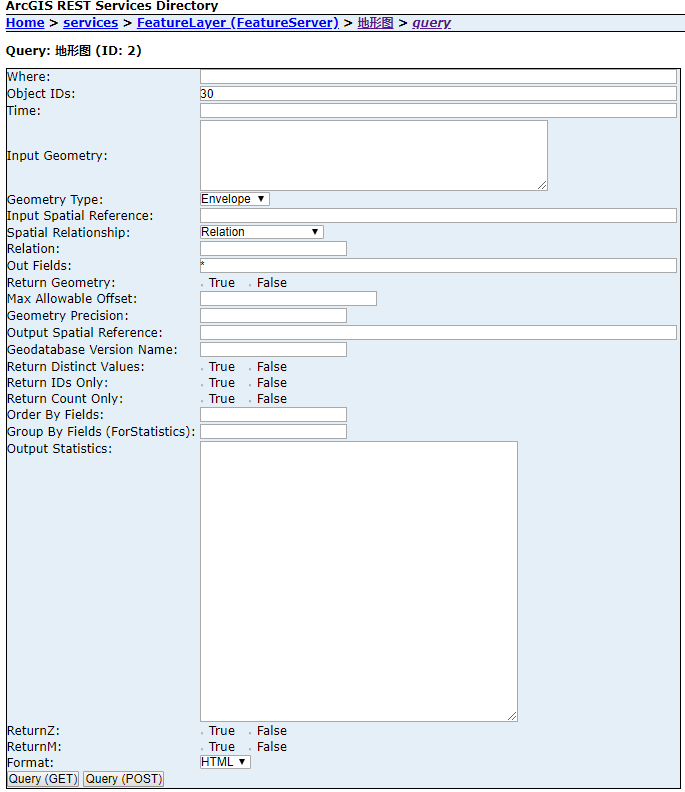This screenshot has width=685, height=792.
Task: Open the 地形图 layer breadcrumb link
Action: (x=375, y=23)
